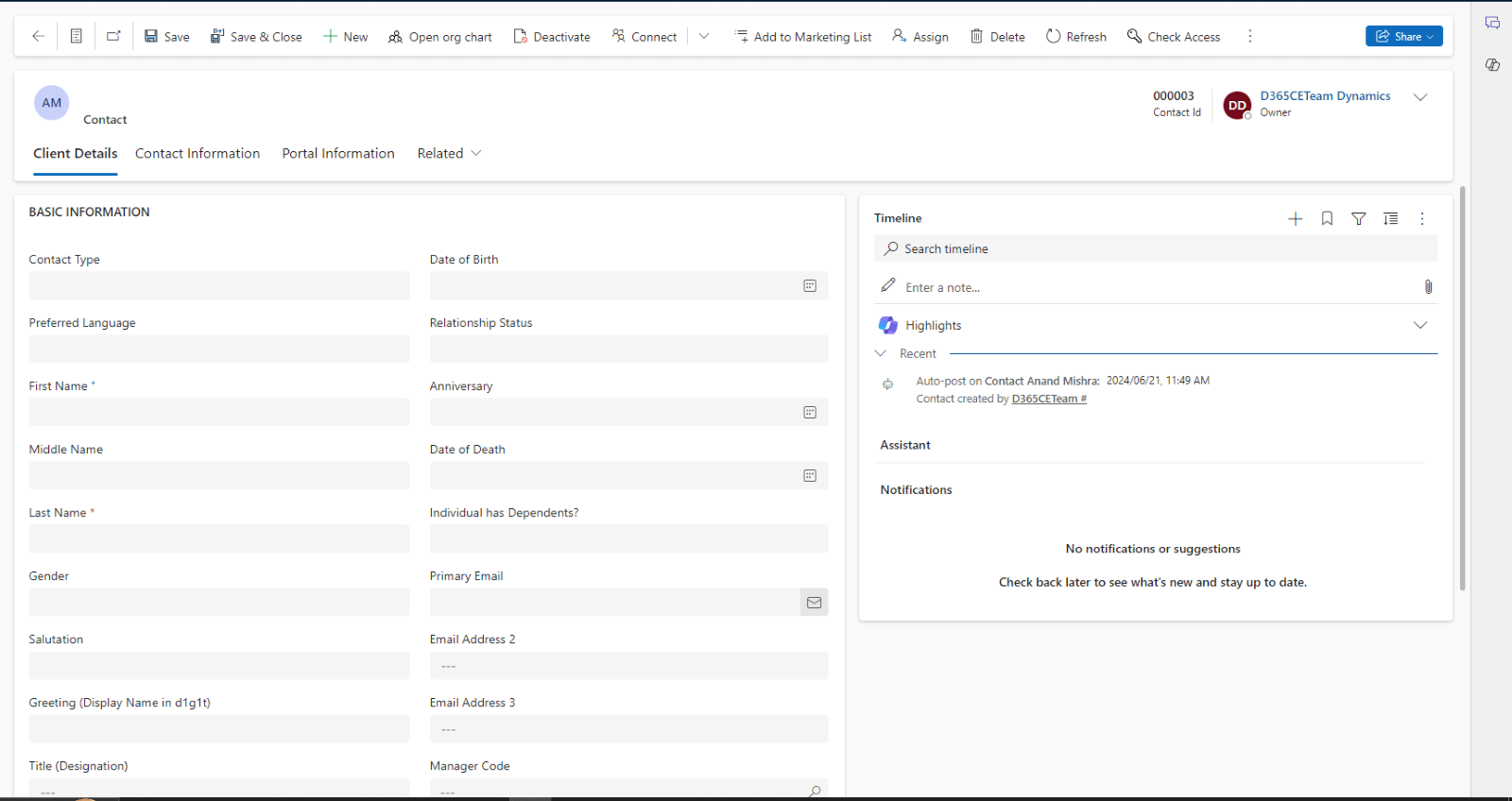Screen dimensions: 1512x801
Task: Click the Primary Email mail icon
Action: point(814,603)
